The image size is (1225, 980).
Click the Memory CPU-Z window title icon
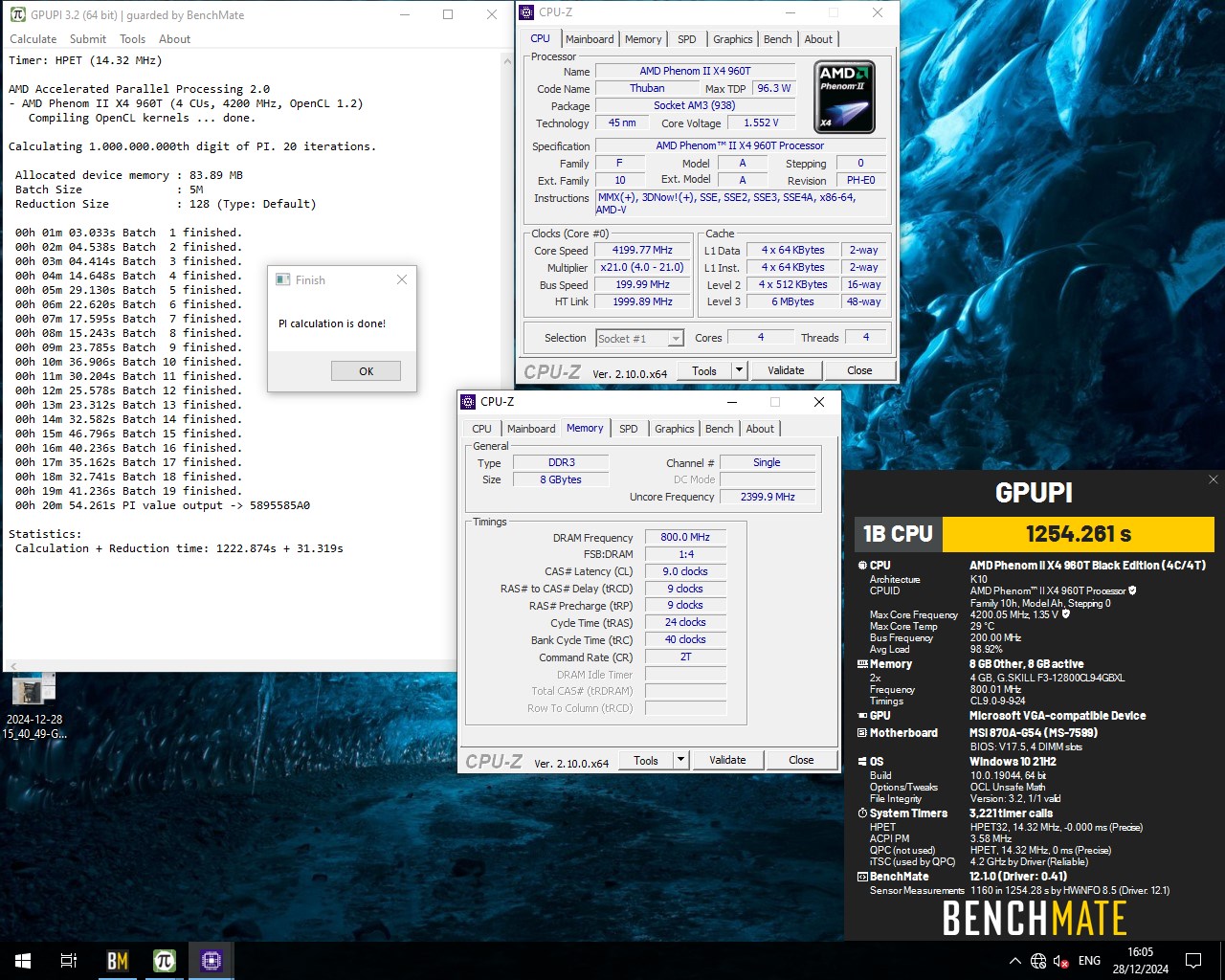(x=468, y=402)
